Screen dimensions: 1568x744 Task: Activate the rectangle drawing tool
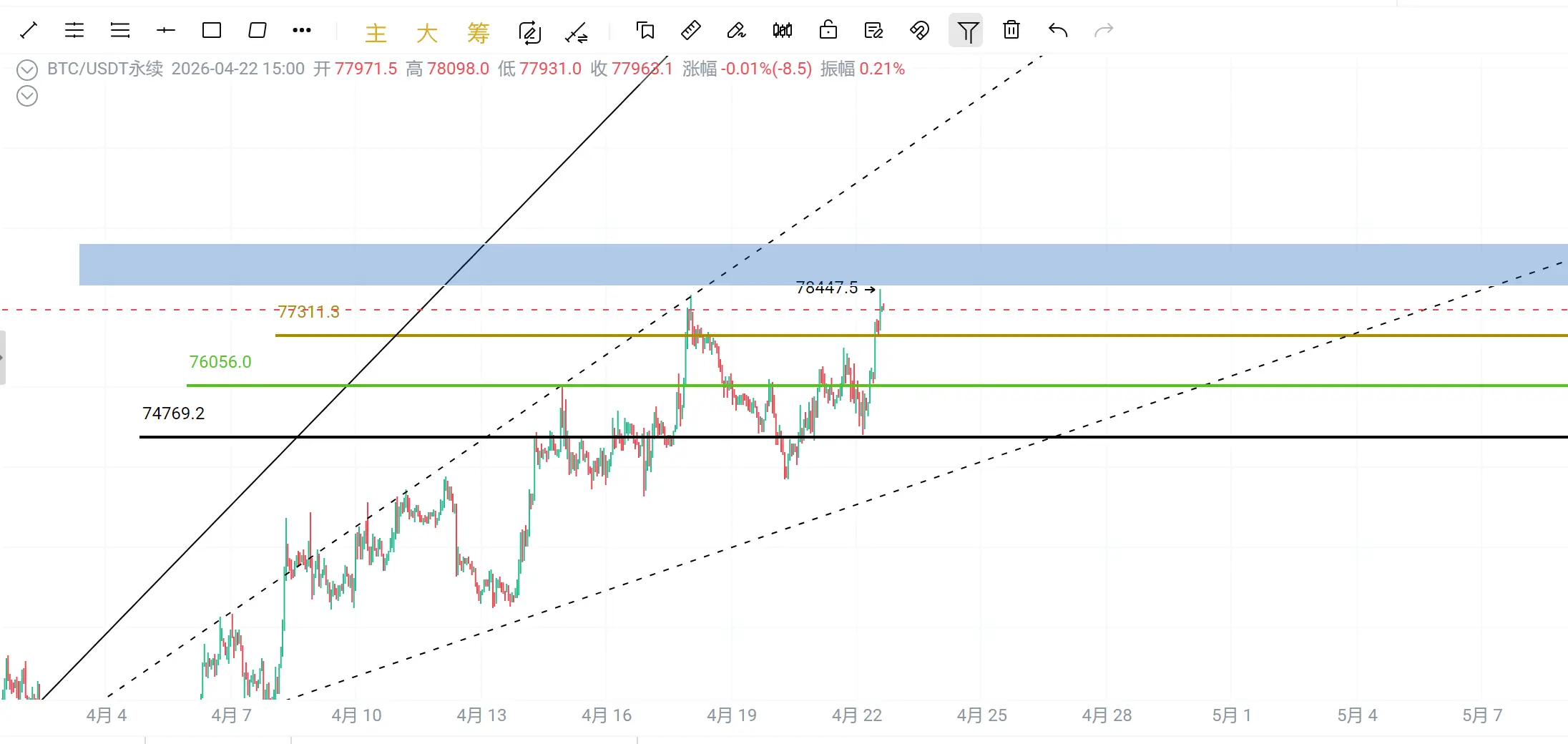pyautogui.click(x=212, y=30)
